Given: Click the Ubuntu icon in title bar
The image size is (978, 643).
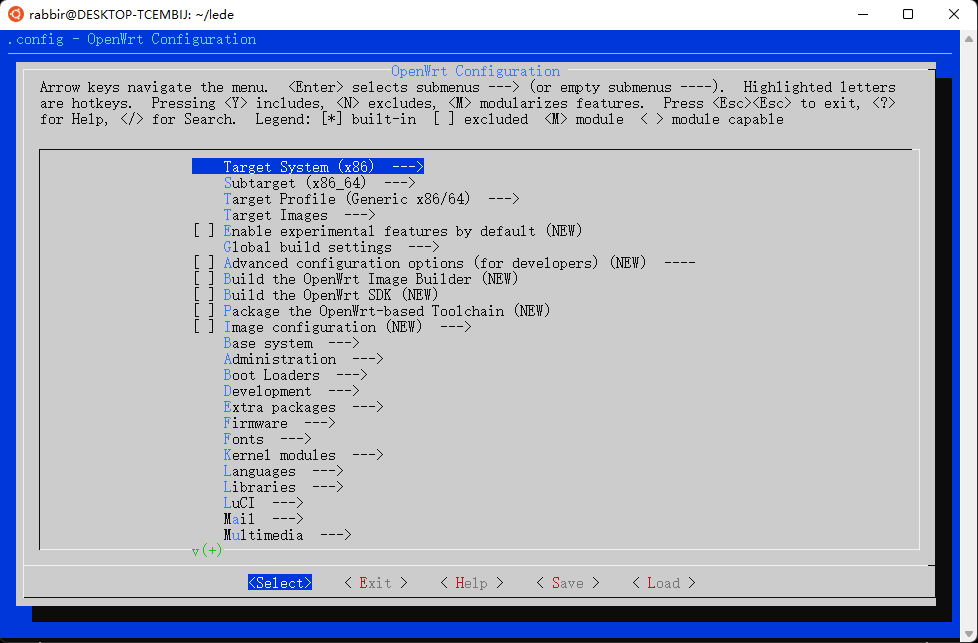Looking at the screenshot, I should pyautogui.click(x=16, y=14).
